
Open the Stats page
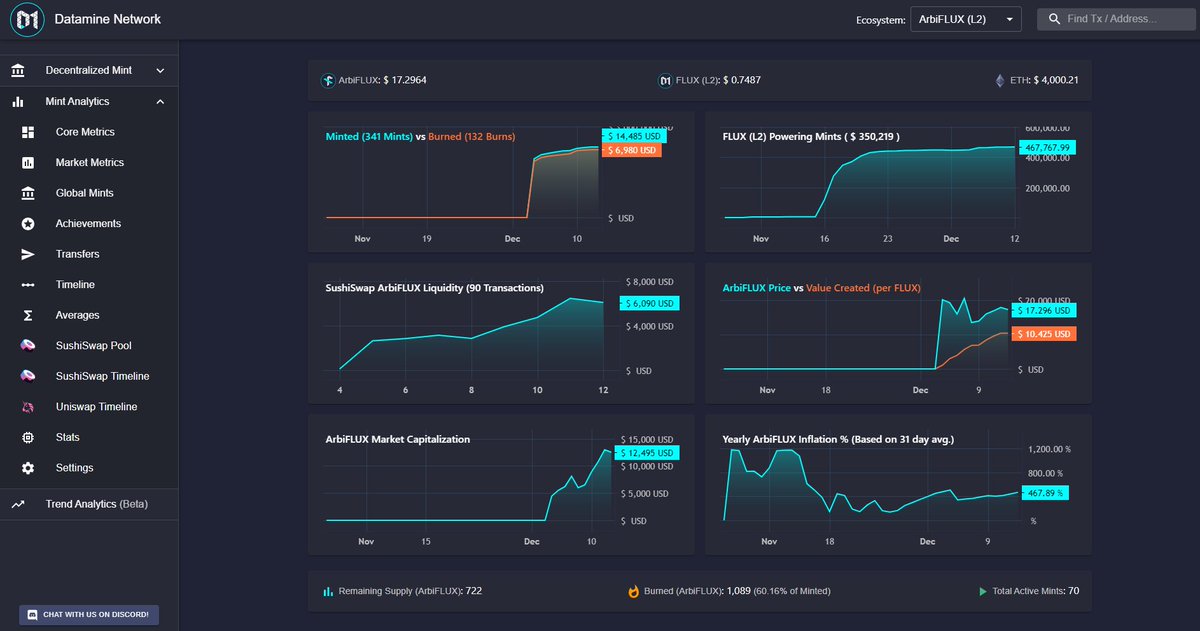point(68,437)
